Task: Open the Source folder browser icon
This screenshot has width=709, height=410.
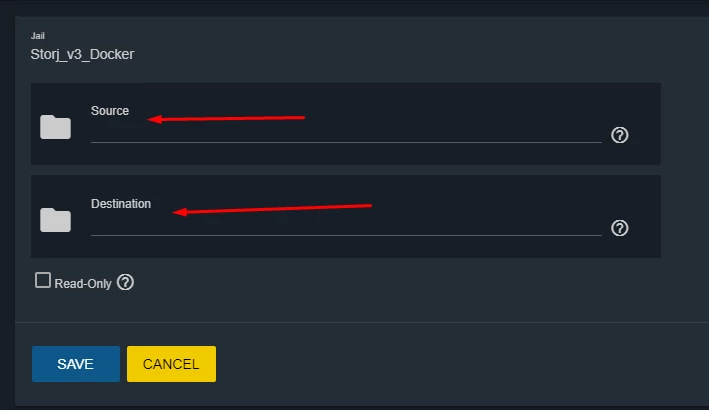Action: [55, 127]
